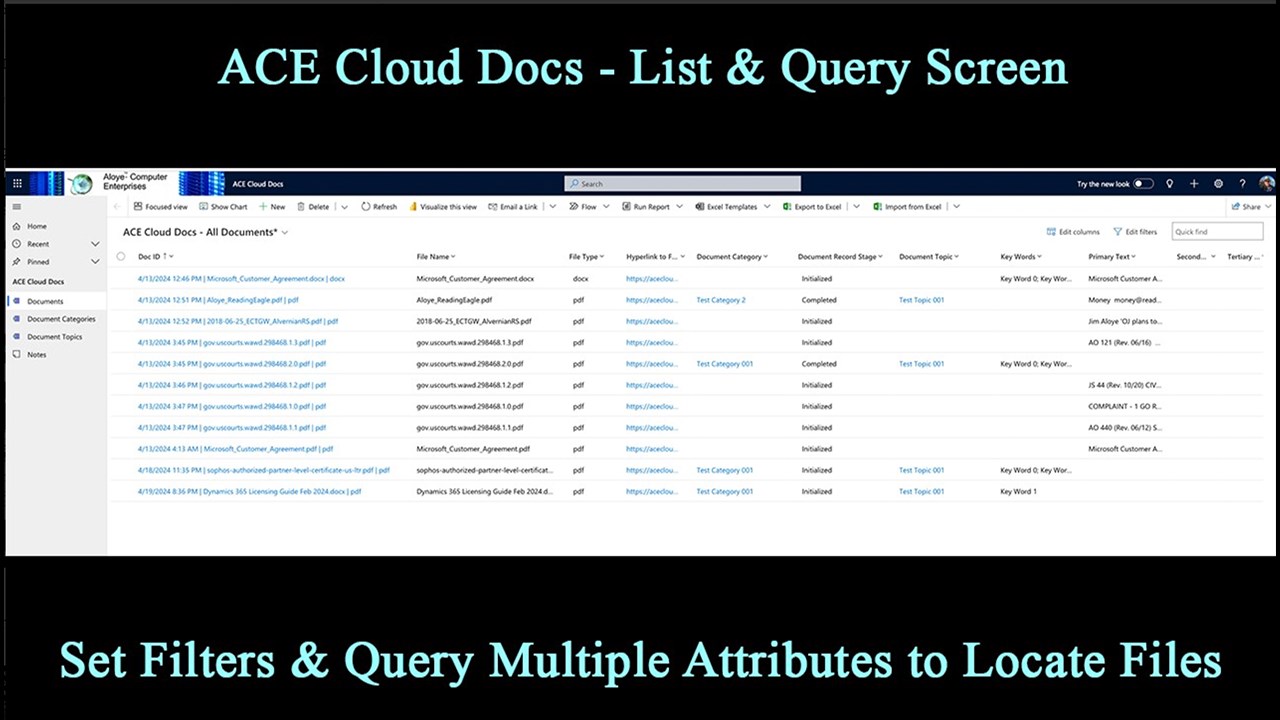
Task: Click the Key Word 1 cell
Action: 1018,492
